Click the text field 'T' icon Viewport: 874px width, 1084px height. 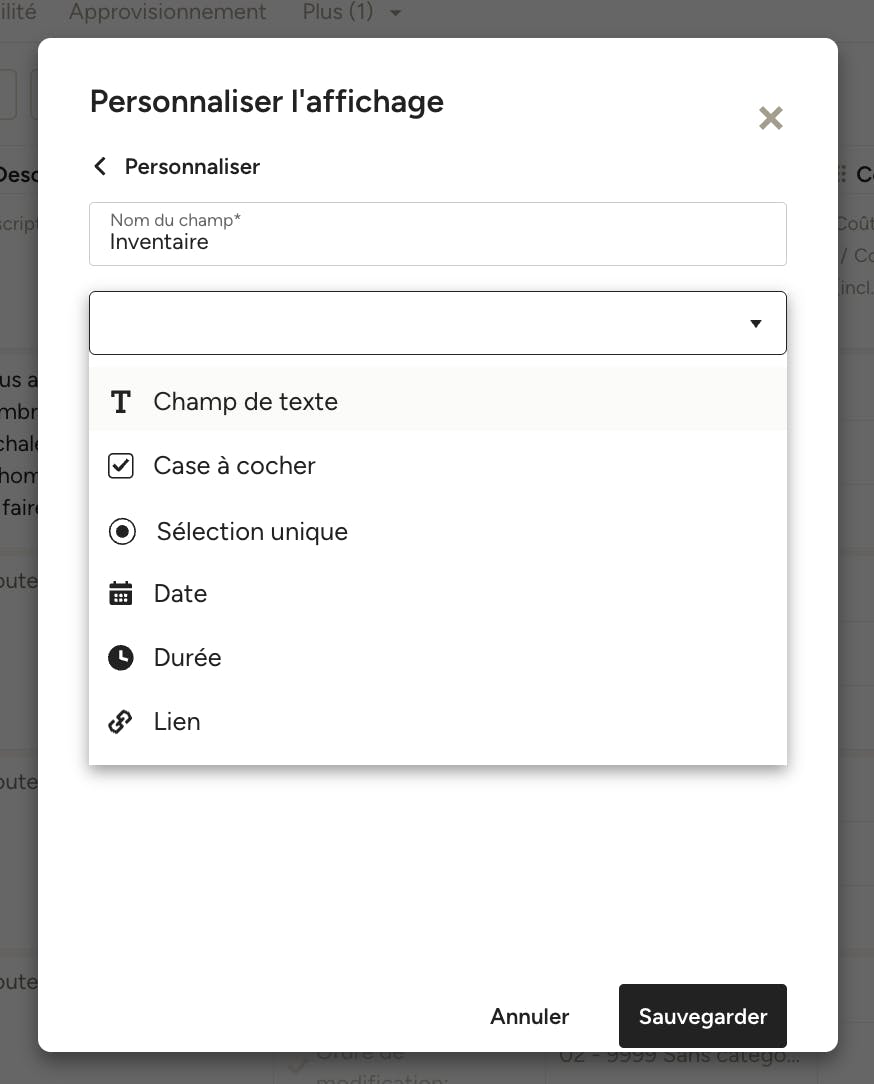pyautogui.click(x=120, y=402)
